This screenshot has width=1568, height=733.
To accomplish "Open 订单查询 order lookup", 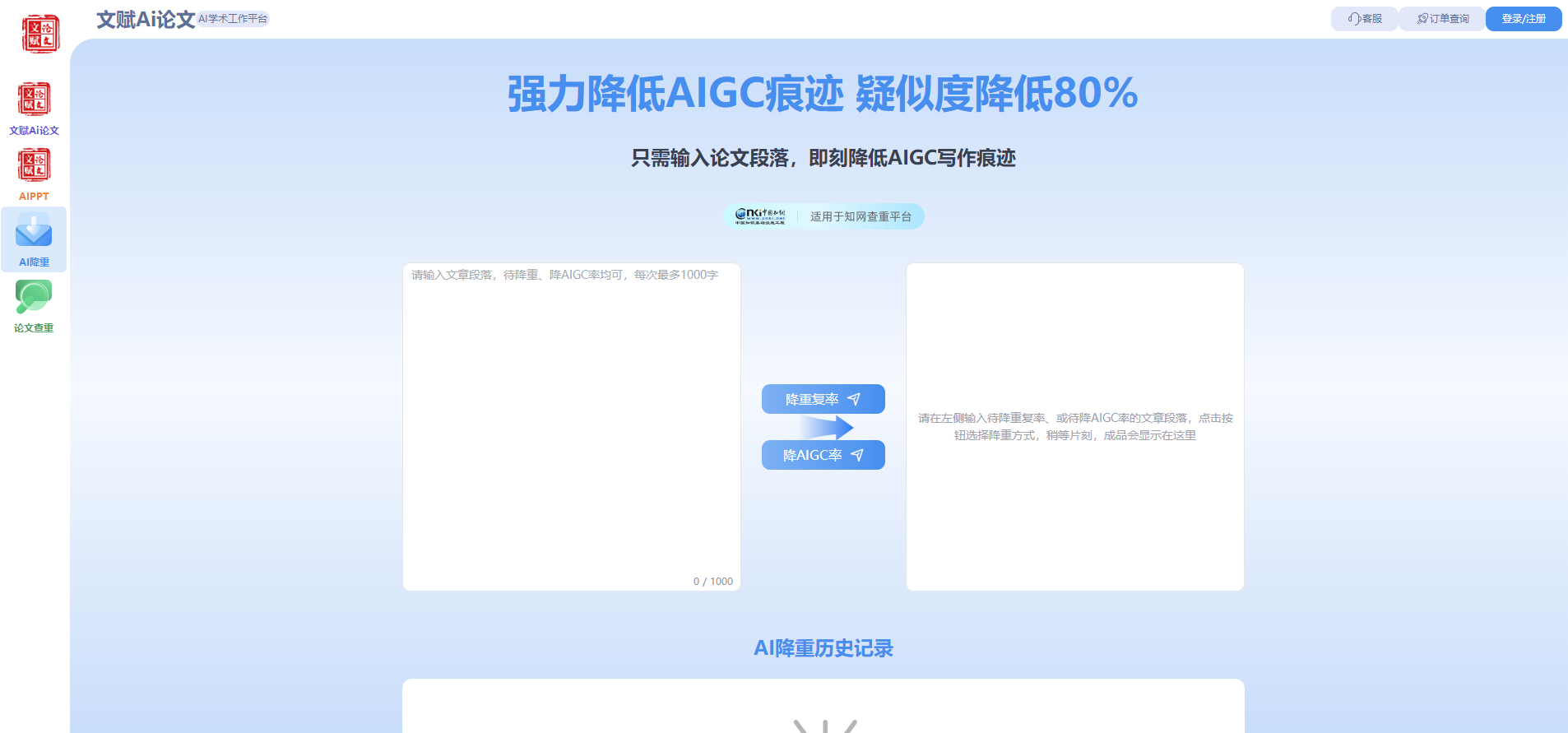I will [1441, 19].
